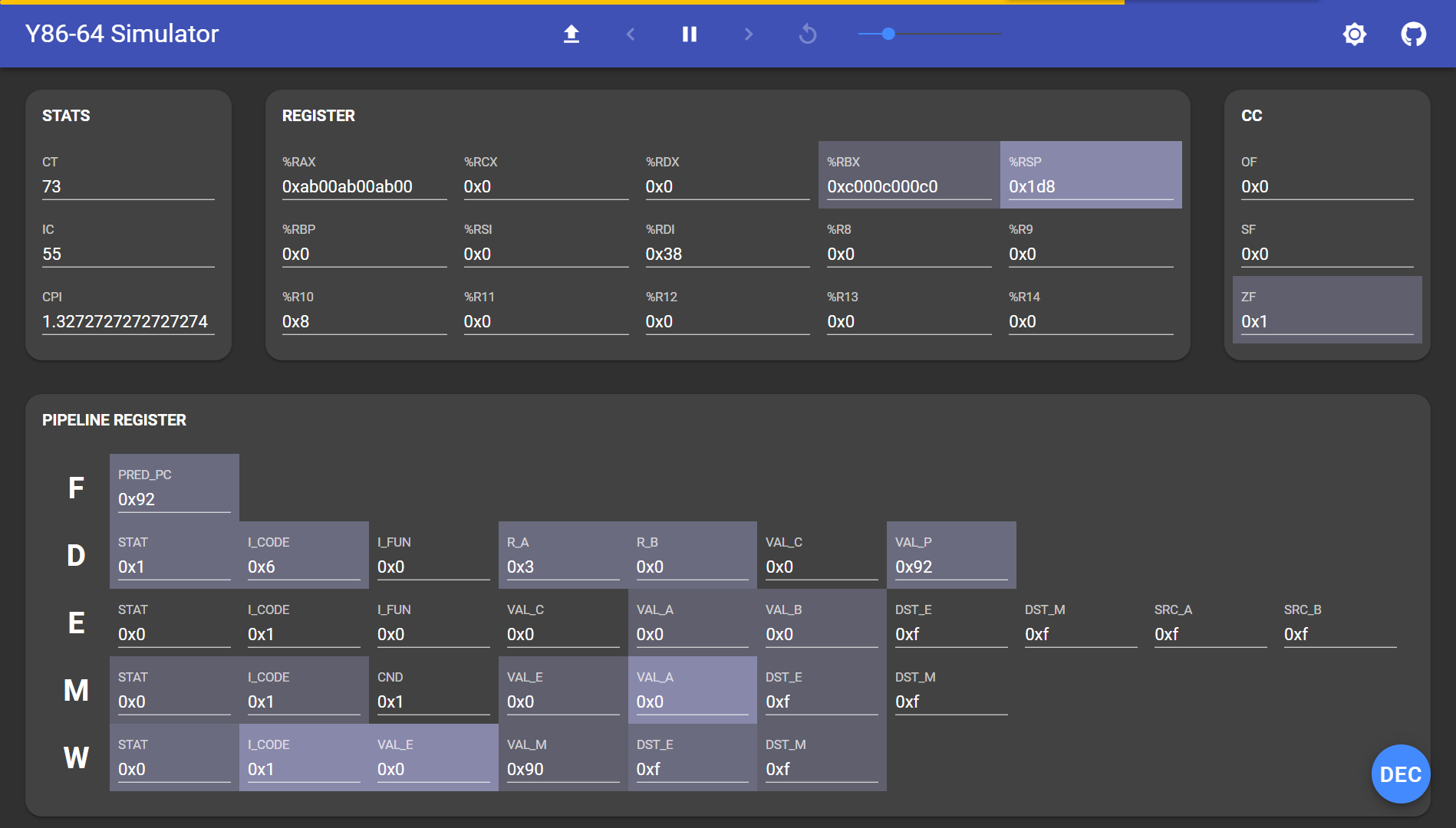Select %RDI value 0x38
The image size is (1456, 828).
[728, 255]
